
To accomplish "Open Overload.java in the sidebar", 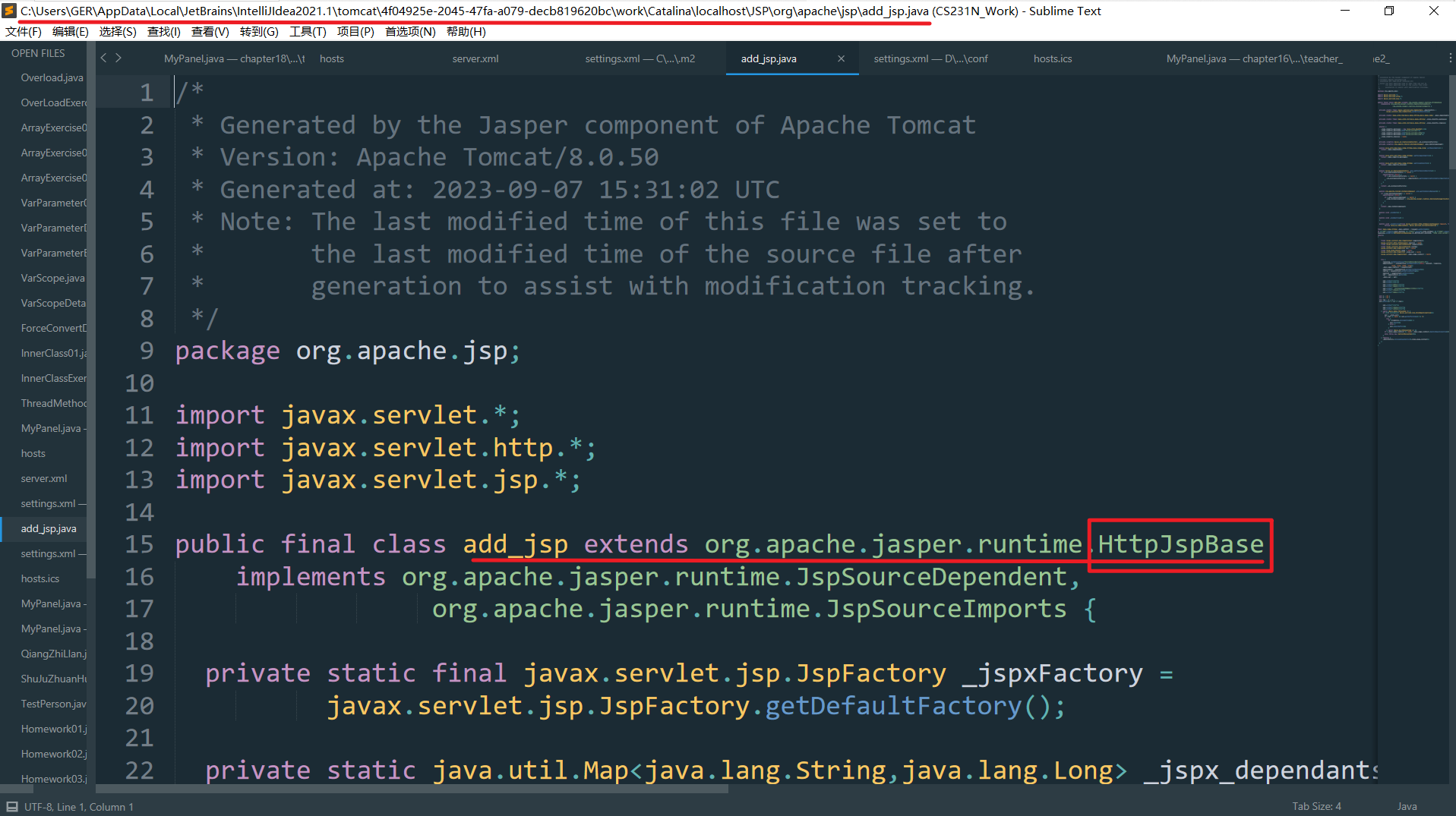I will click(52, 77).
